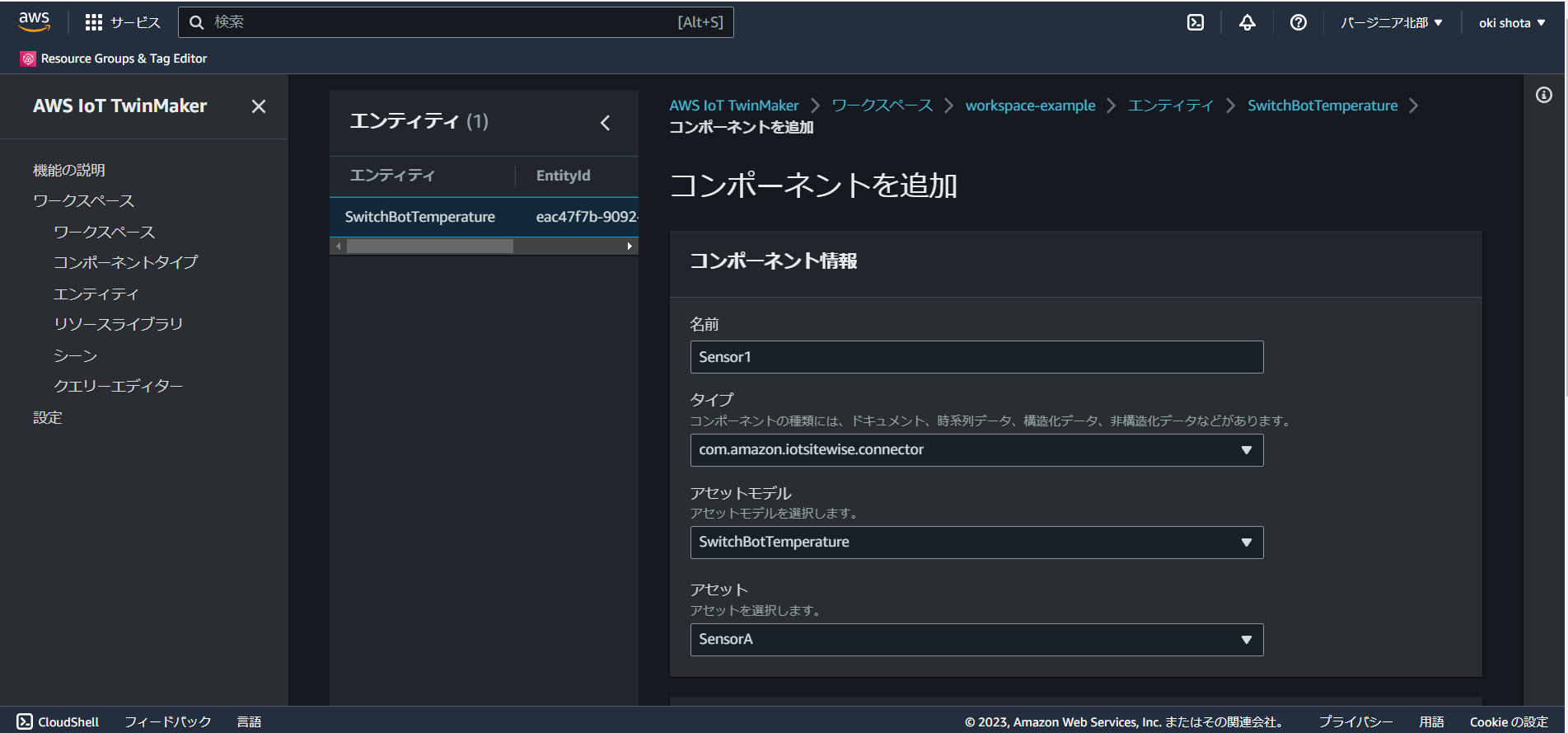The image size is (1568, 733).
Task: Click the SwitchBotTemperature breadcrumb link
Action: [1322, 106]
